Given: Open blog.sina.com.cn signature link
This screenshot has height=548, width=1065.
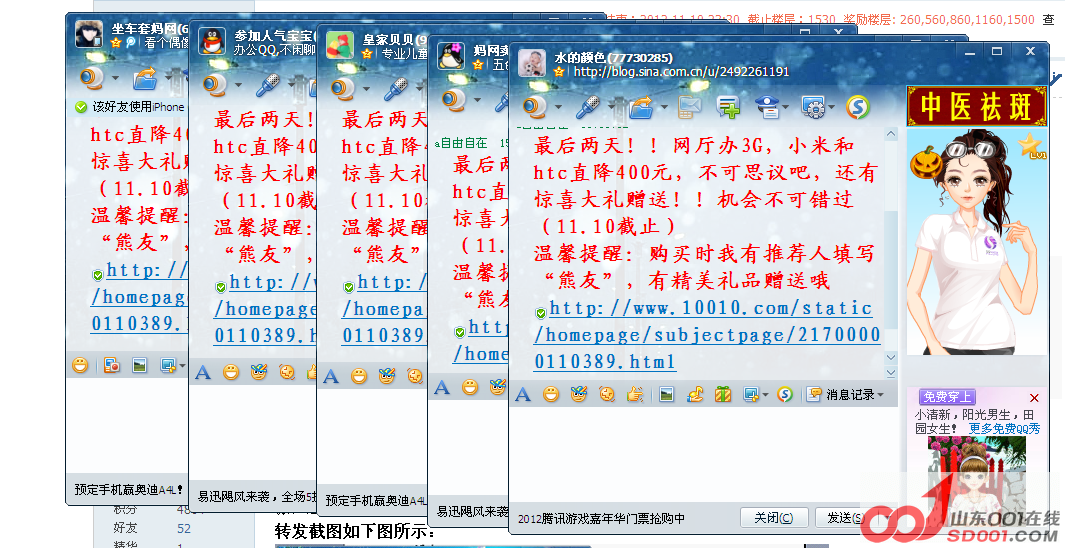Looking at the screenshot, I should point(681,71).
